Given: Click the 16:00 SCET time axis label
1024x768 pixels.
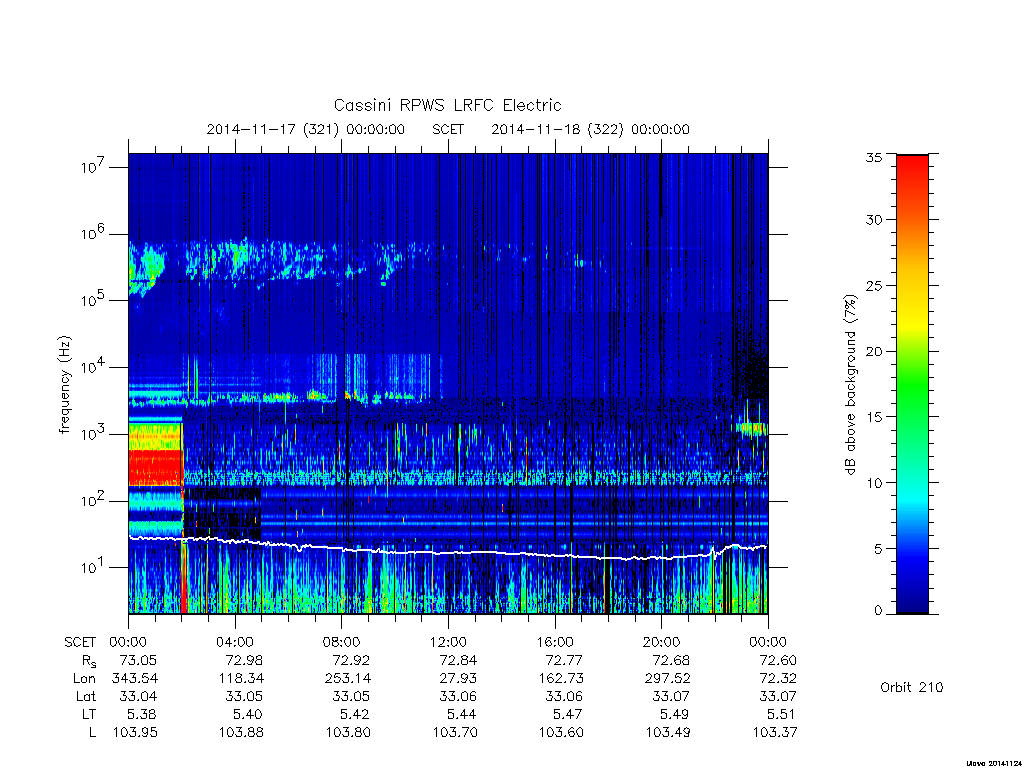Looking at the screenshot, I should pyautogui.click(x=554, y=643).
